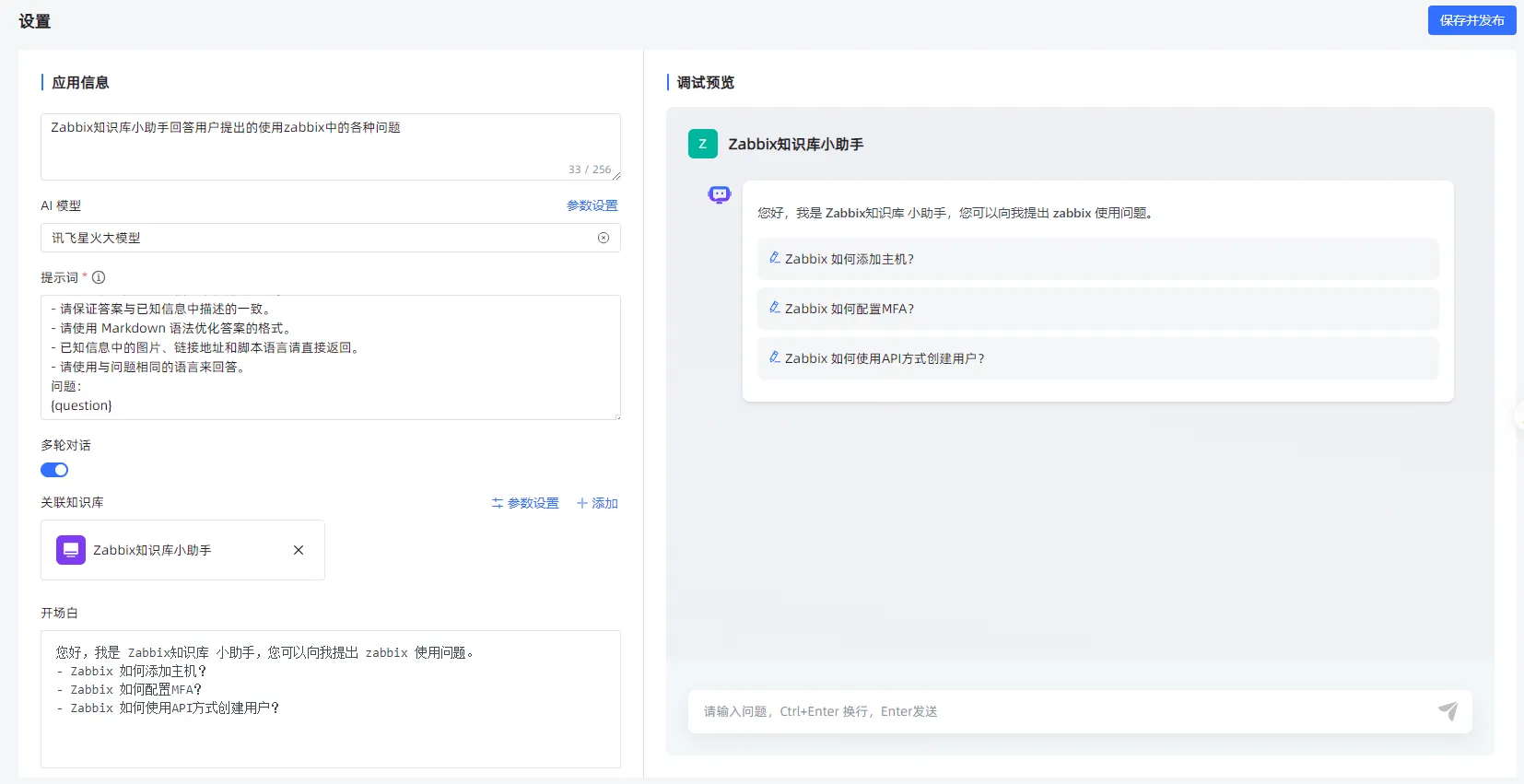This screenshot has height=784, width=1524.
Task: Clear the selected AI model icon
Action: (604, 238)
